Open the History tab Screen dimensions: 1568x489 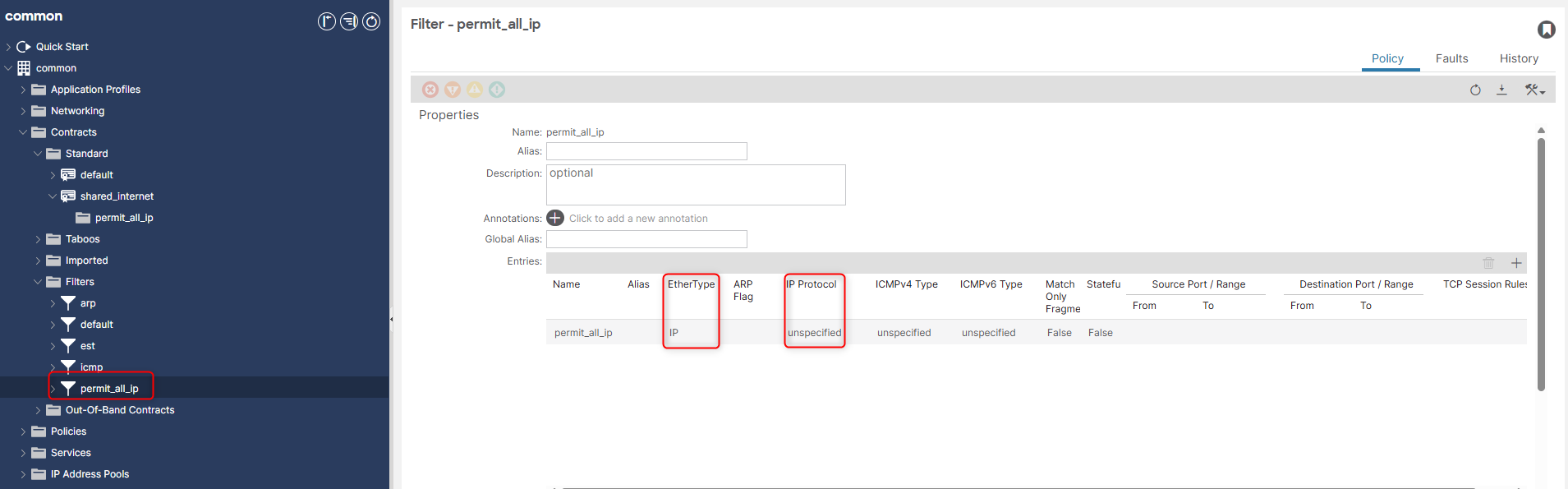(1519, 58)
